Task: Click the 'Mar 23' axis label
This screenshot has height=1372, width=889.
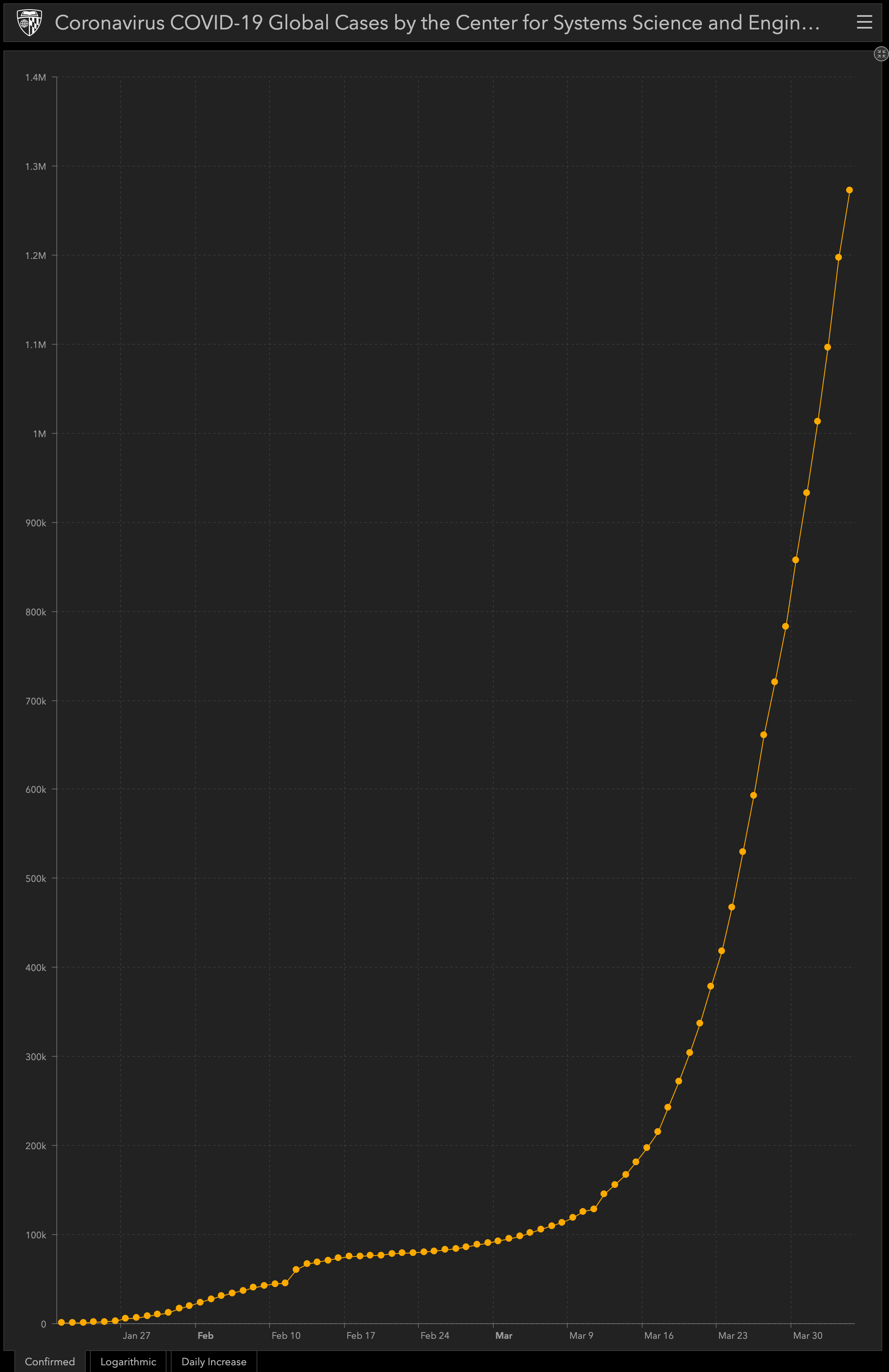Action: (x=732, y=1335)
